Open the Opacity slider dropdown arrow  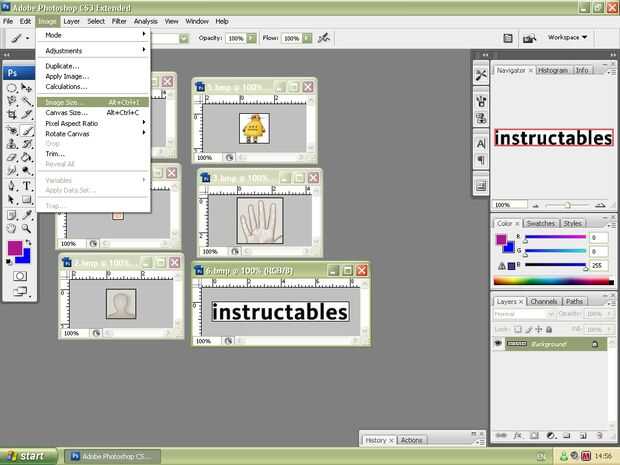(x=251, y=38)
